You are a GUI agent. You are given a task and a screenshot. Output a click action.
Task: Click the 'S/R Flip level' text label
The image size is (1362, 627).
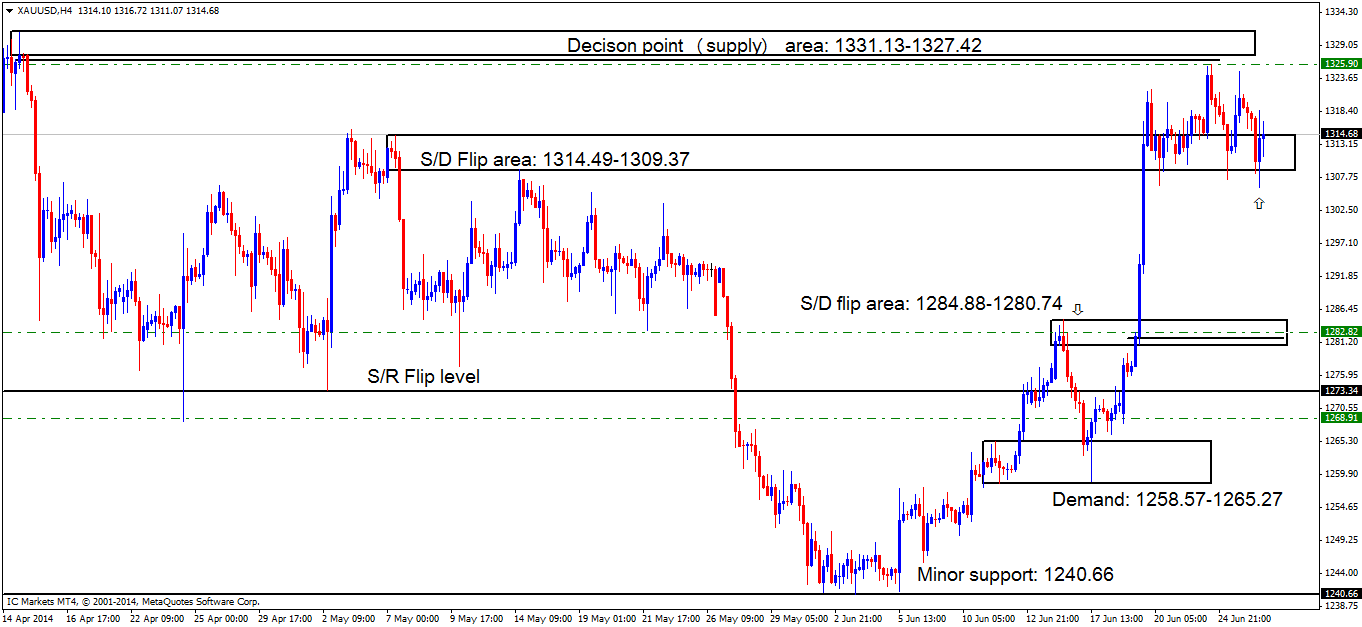(x=423, y=377)
